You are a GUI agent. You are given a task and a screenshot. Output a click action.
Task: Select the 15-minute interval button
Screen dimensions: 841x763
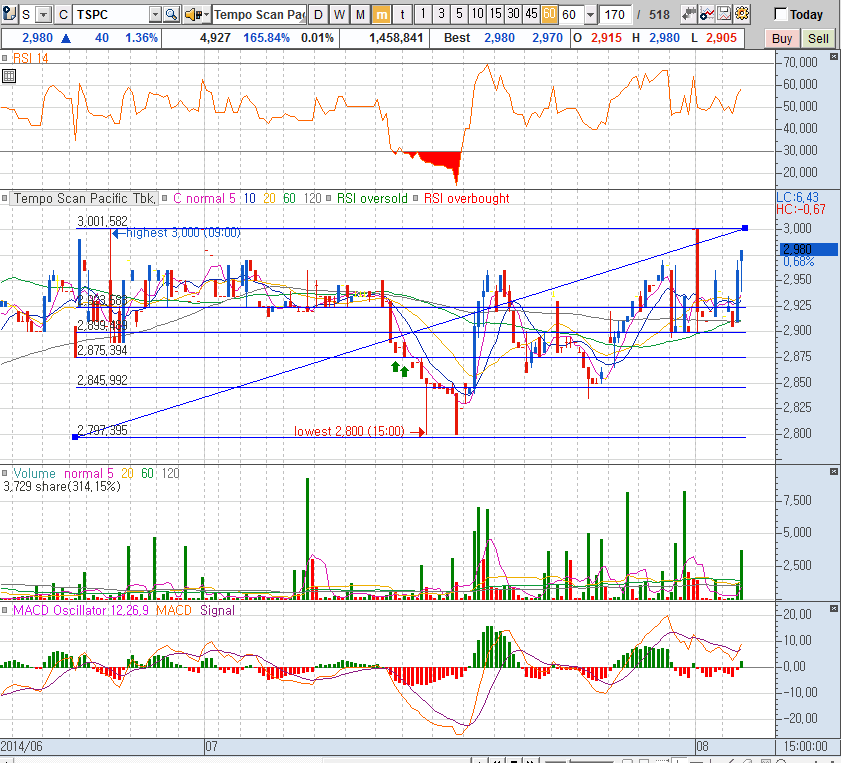coord(494,15)
